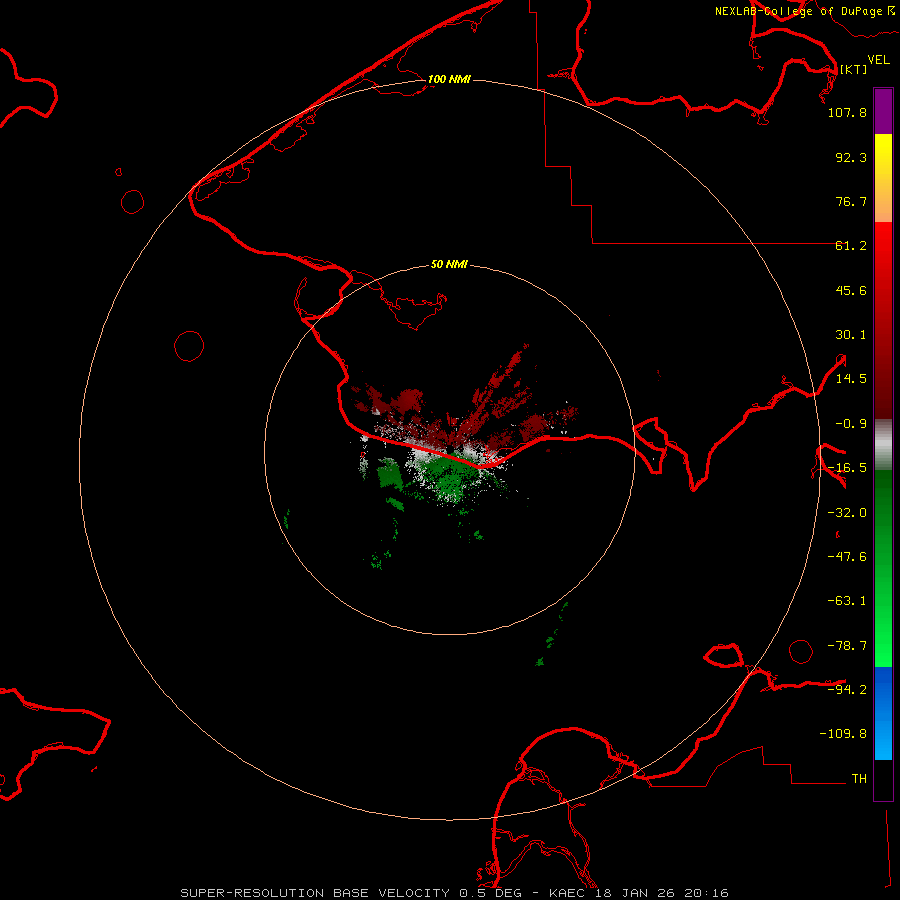The height and width of the screenshot is (900, 900).
Task: Click the 92.3 velocity scale value
Action: pyautogui.click(x=851, y=157)
